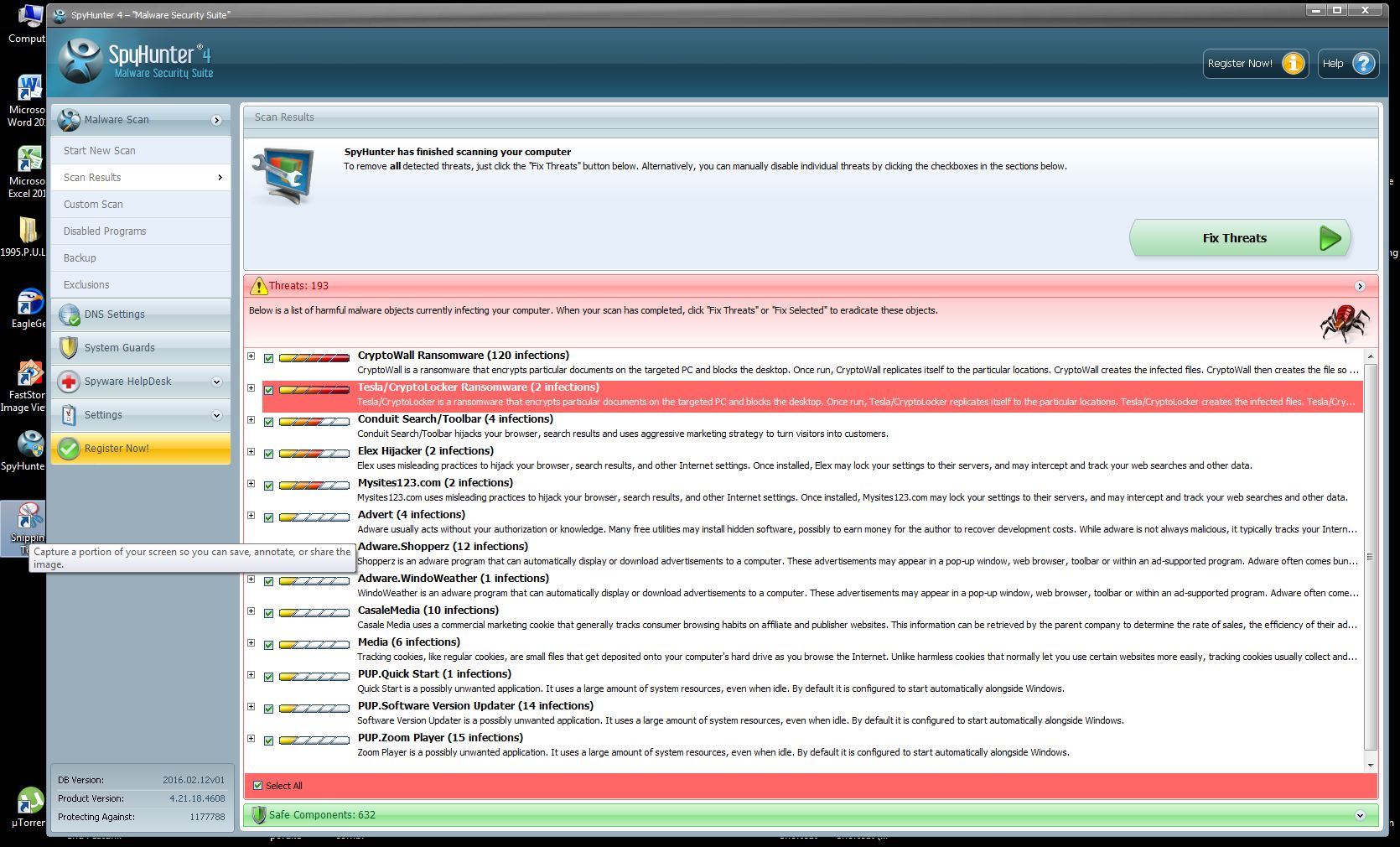The width and height of the screenshot is (1400, 847).
Task: Click the Register Now! button with info icon
Action: [1256, 64]
